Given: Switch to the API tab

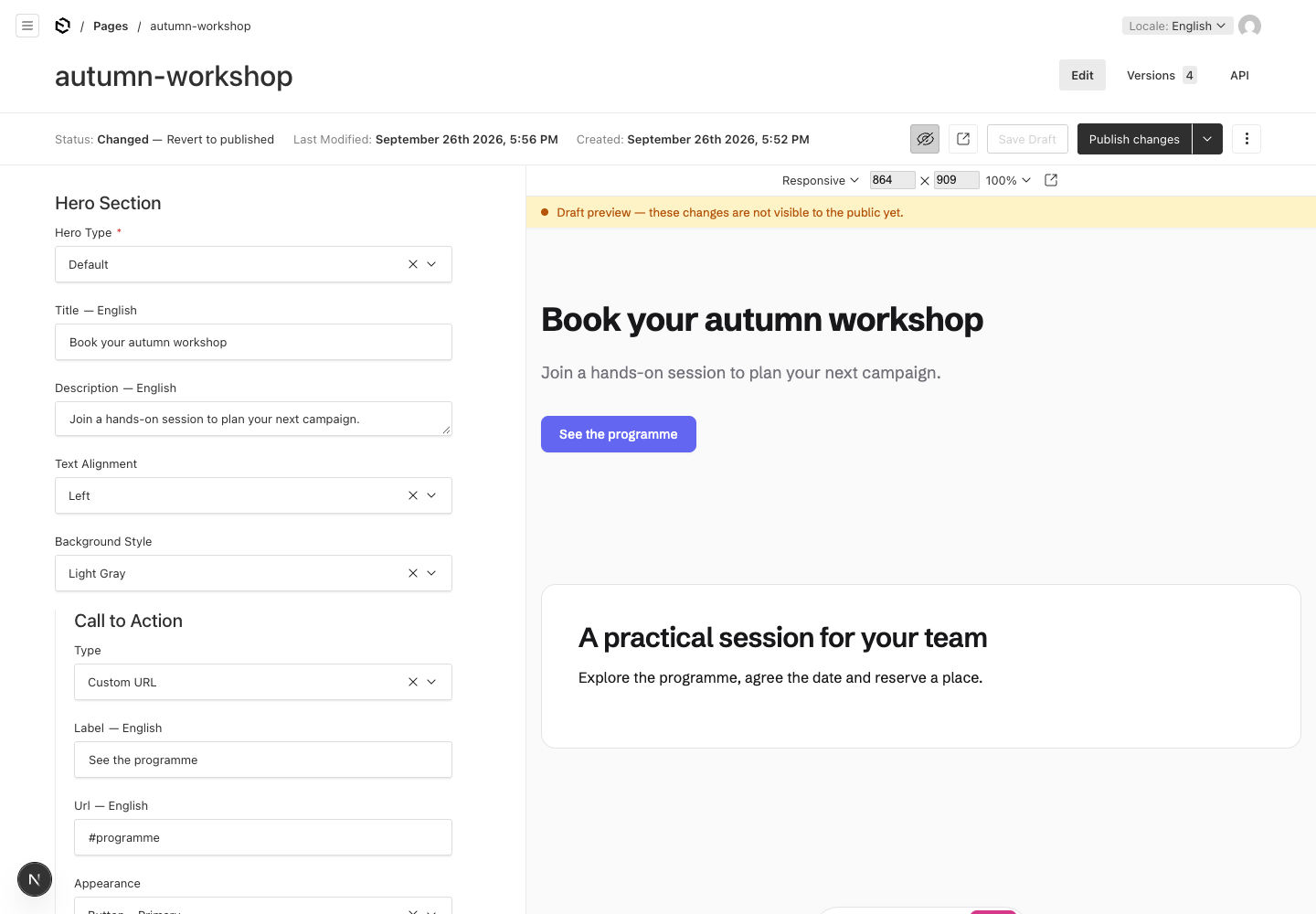Looking at the screenshot, I should [1239, 75].
